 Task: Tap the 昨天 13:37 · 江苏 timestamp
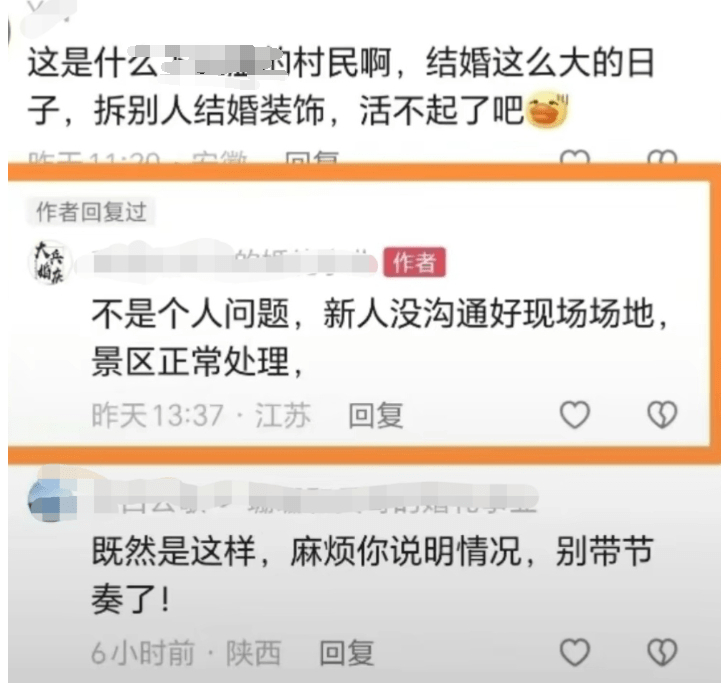point(201,415)
